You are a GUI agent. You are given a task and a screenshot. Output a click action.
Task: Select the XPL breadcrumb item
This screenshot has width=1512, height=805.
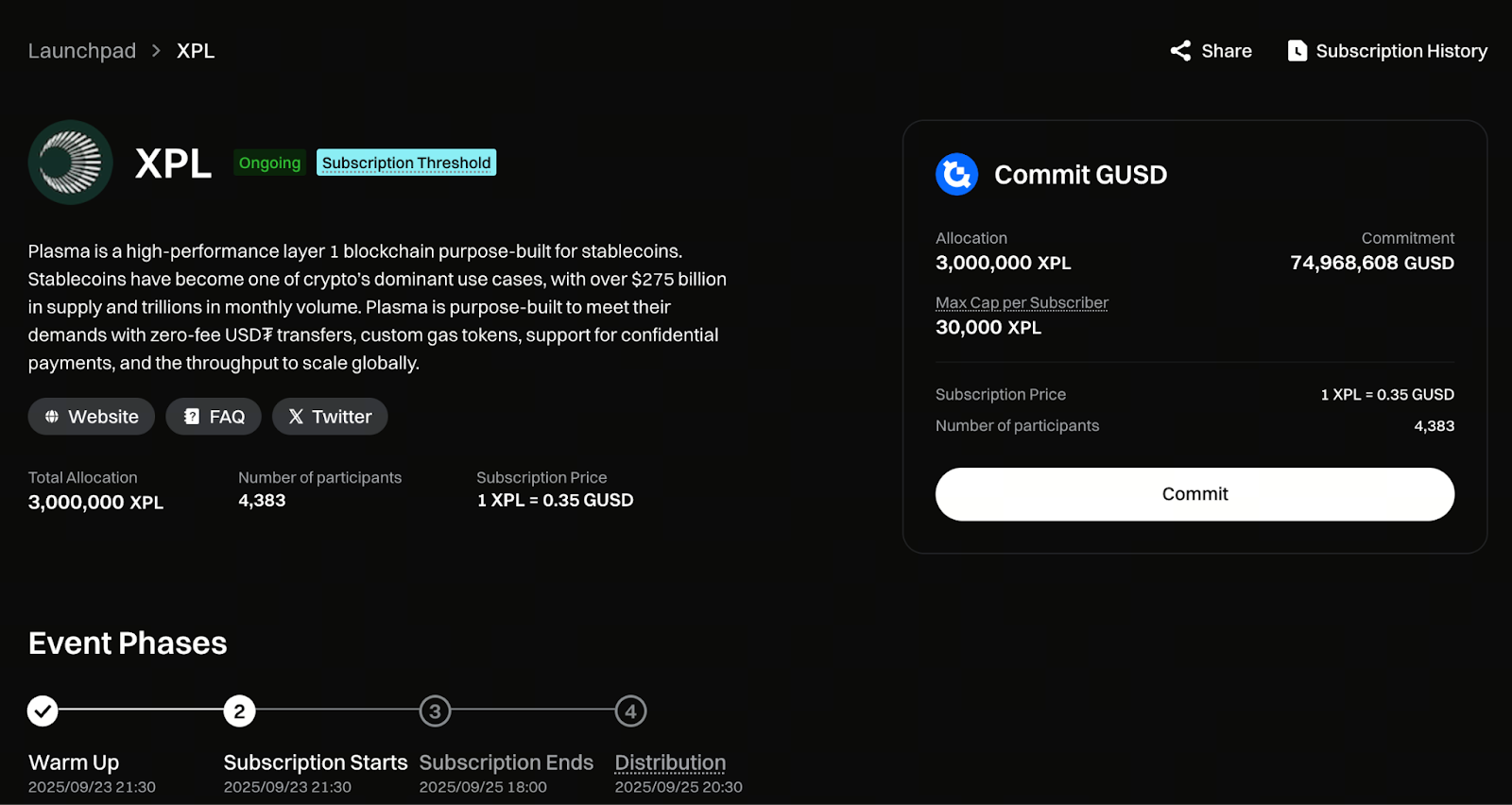pos(196,51)
